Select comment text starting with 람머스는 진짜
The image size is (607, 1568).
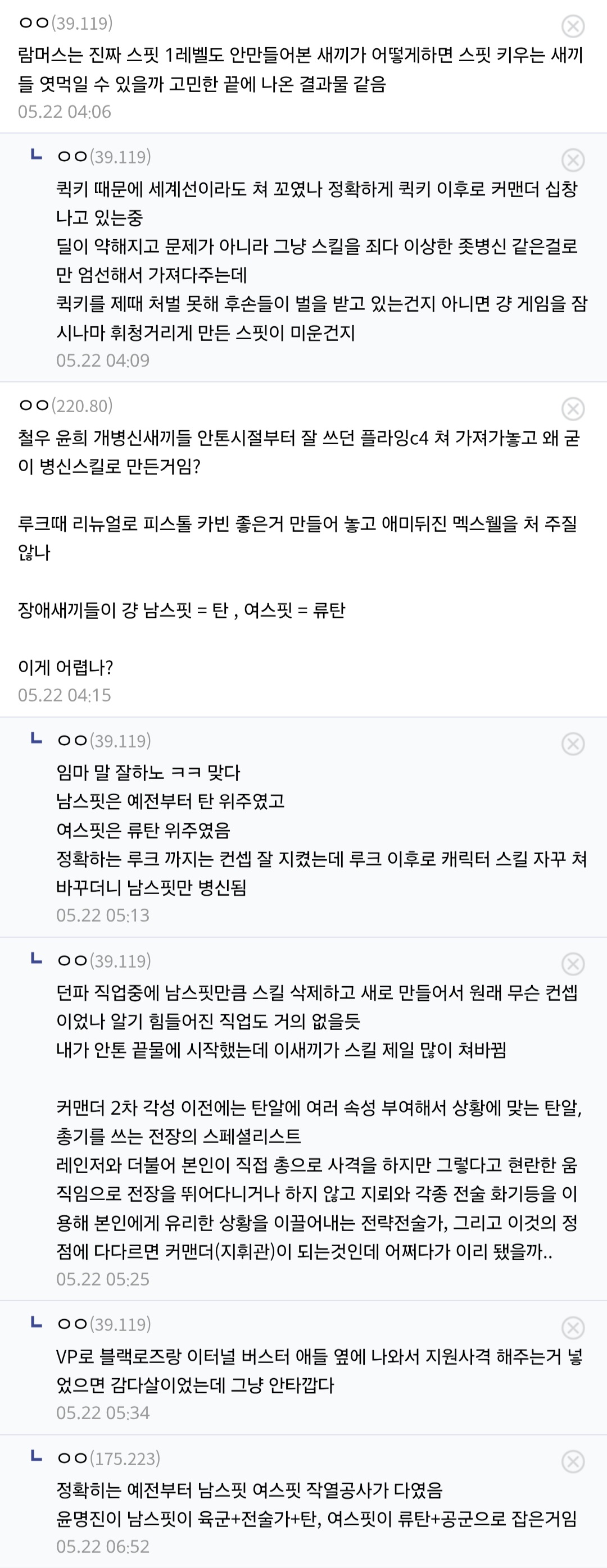pos(301,70)
